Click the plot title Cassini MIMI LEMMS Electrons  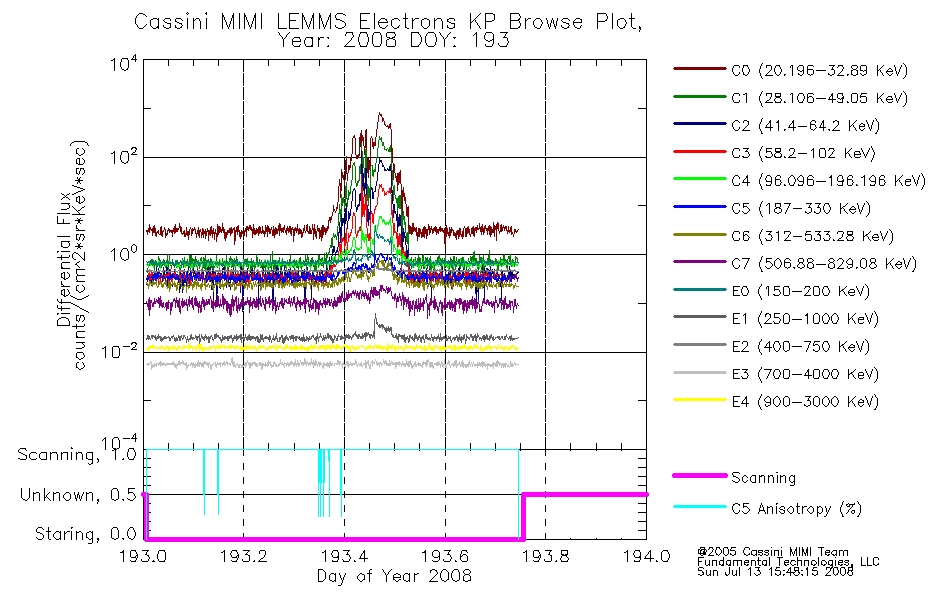point(388,22)
